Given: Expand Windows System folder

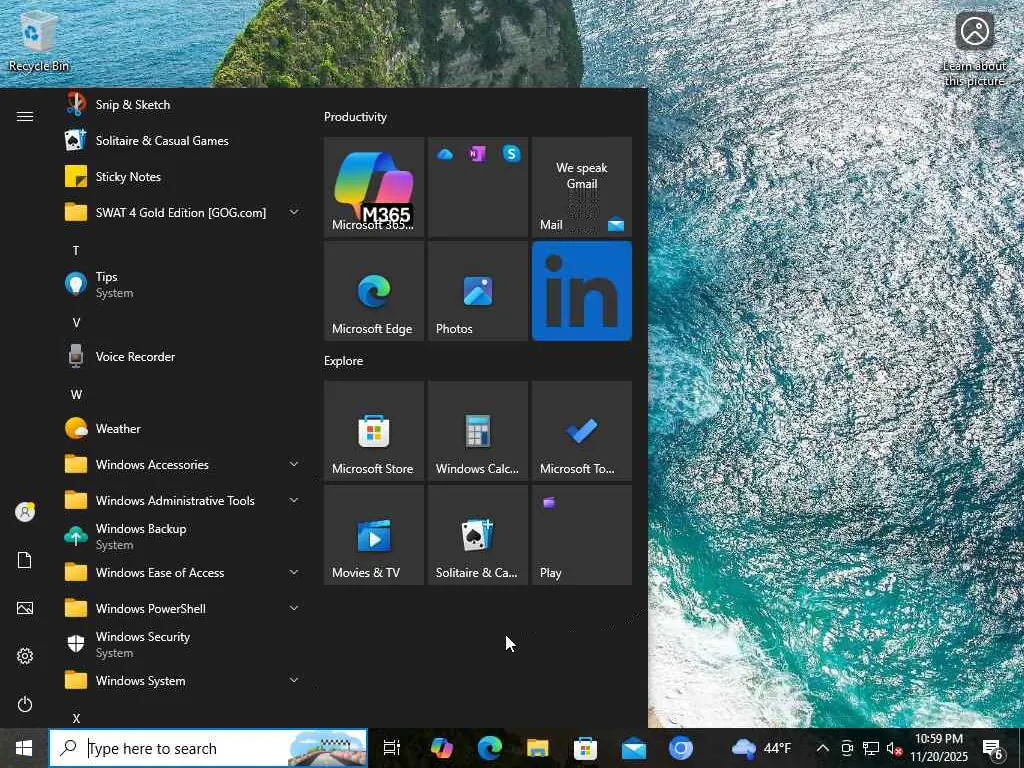Looking at the screenshot, I should pos(182,680).
